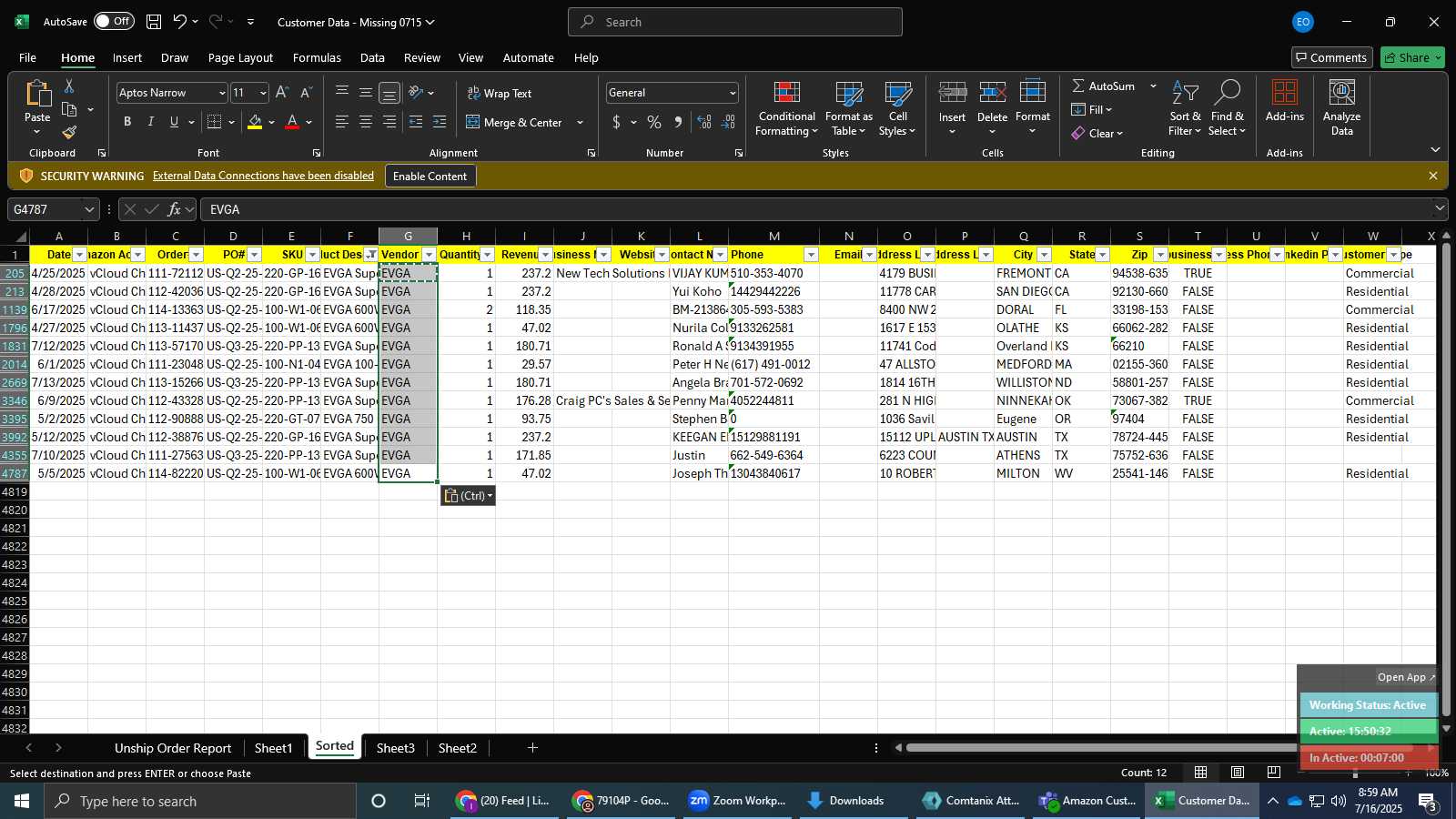The image size is (1456, 819).
Task: Add new sheet plus button
Action: [532, 748]
